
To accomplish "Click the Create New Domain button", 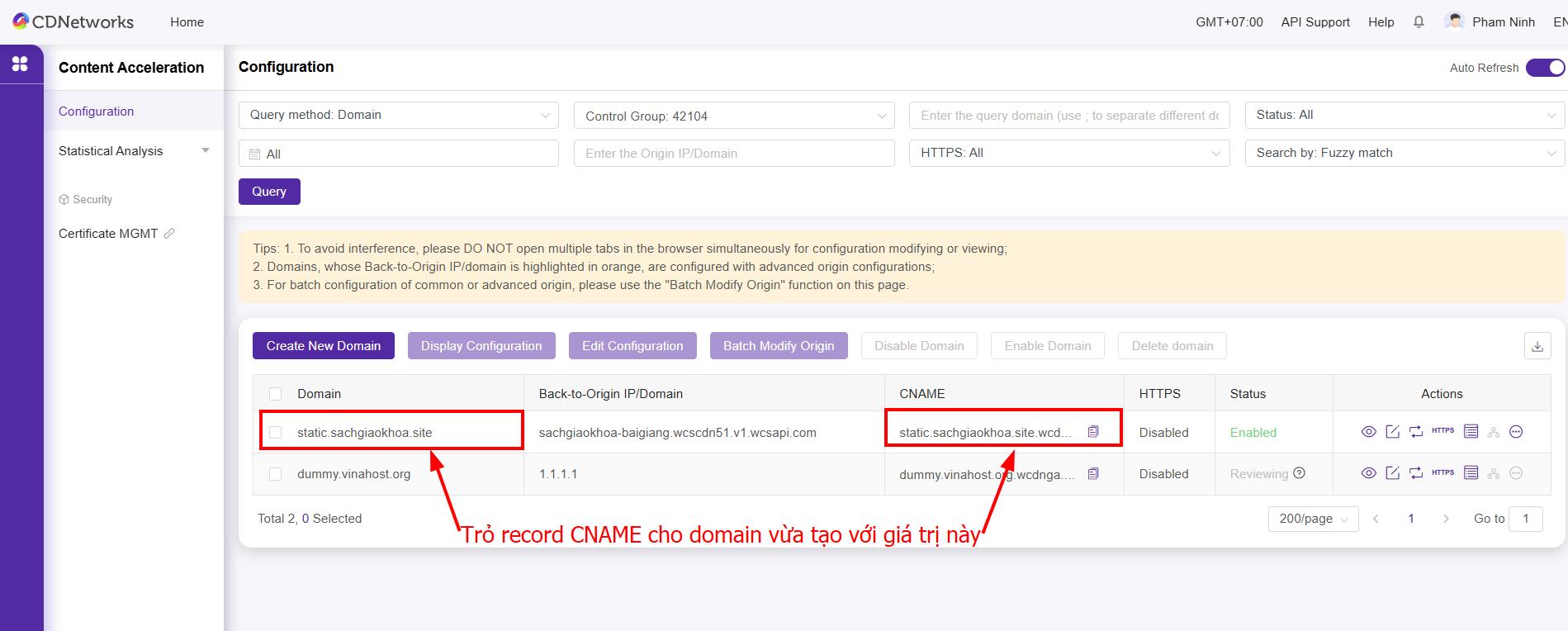I will point(323,346).
